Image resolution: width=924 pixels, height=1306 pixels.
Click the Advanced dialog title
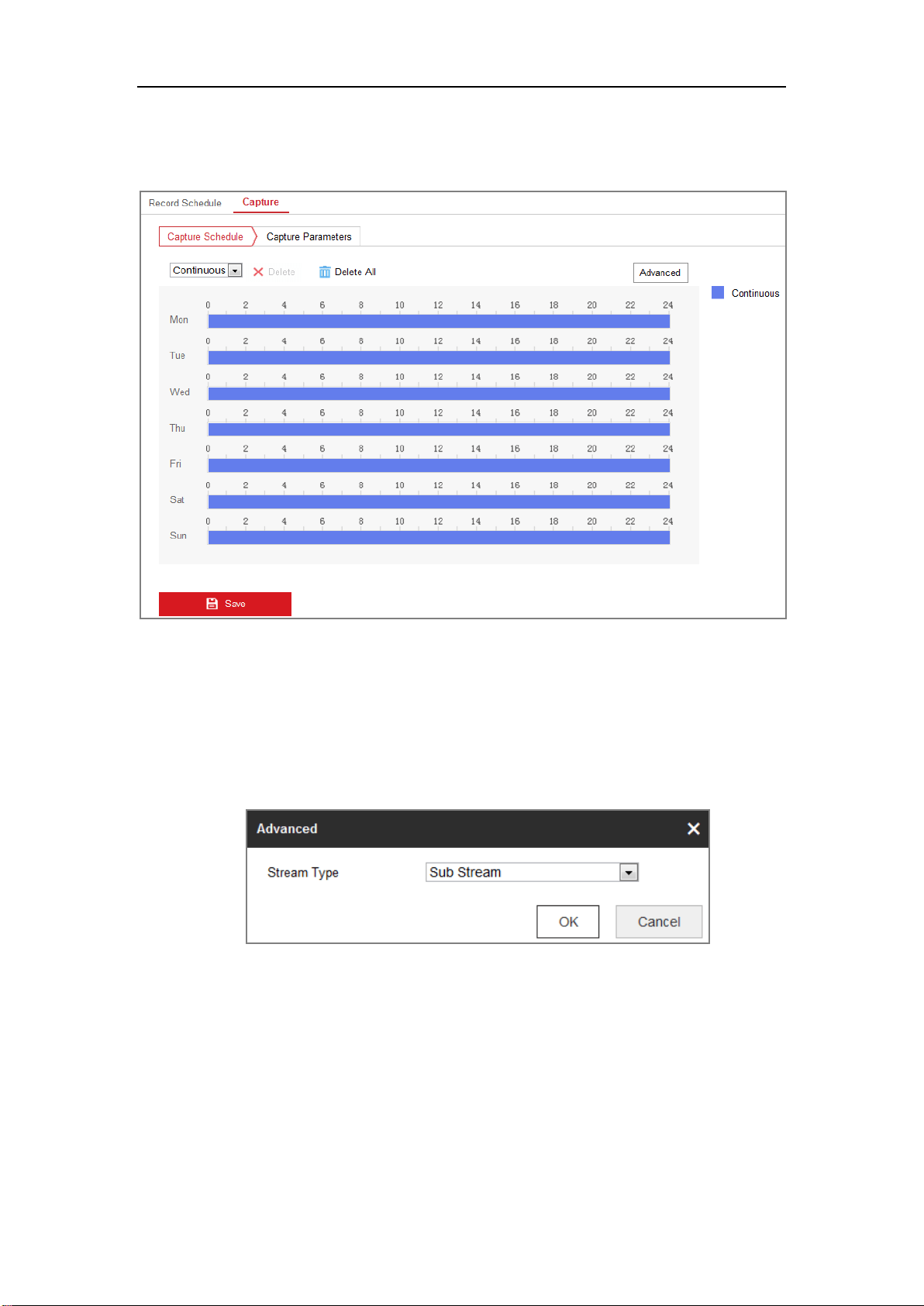[287, 829]
